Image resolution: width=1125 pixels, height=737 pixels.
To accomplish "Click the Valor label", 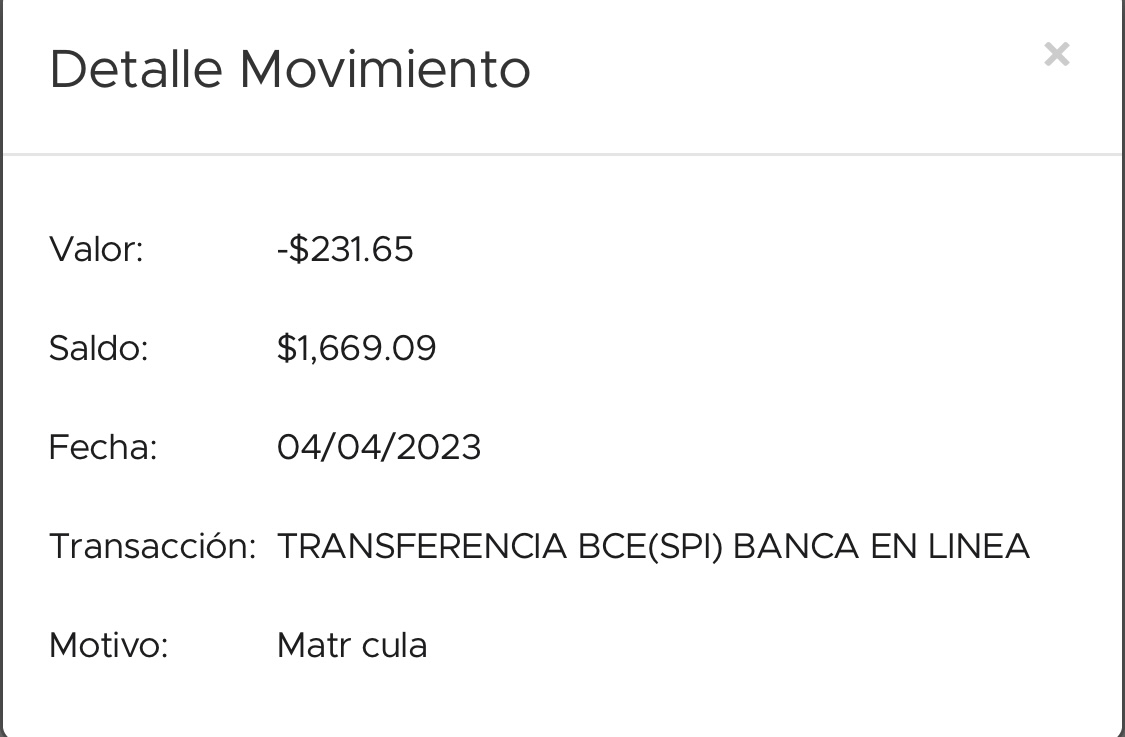I will coord(96,249).
